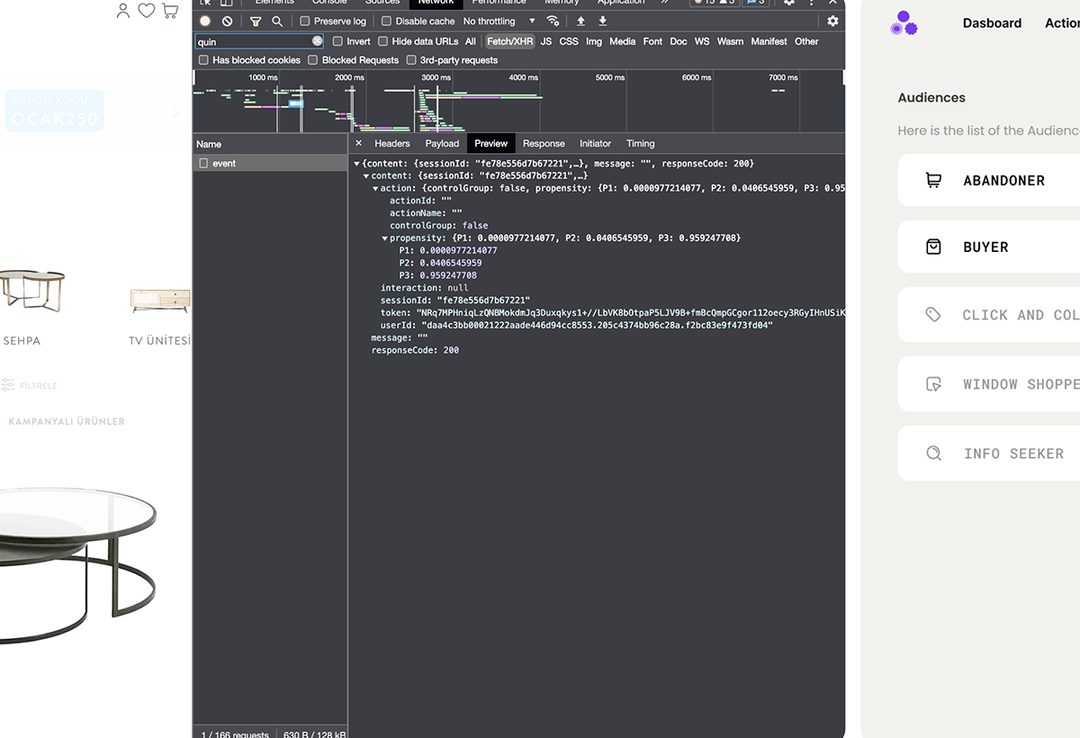The image size is (1080, 738).
Task: Clear the network log
Action: [x=227, y=21]
